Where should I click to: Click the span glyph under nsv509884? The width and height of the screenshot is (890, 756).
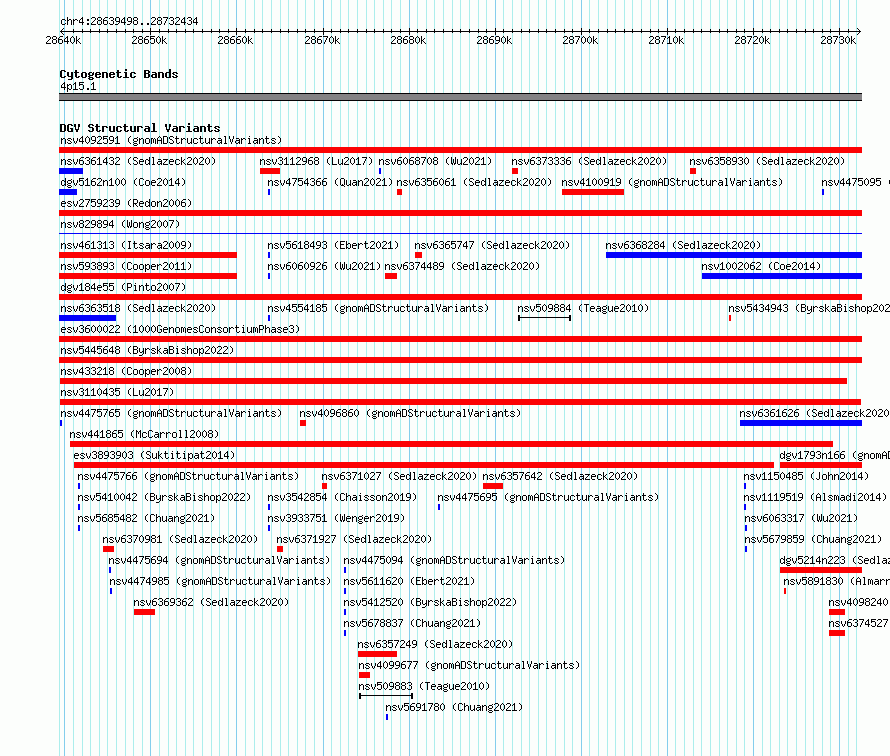[x=544, y=318]
